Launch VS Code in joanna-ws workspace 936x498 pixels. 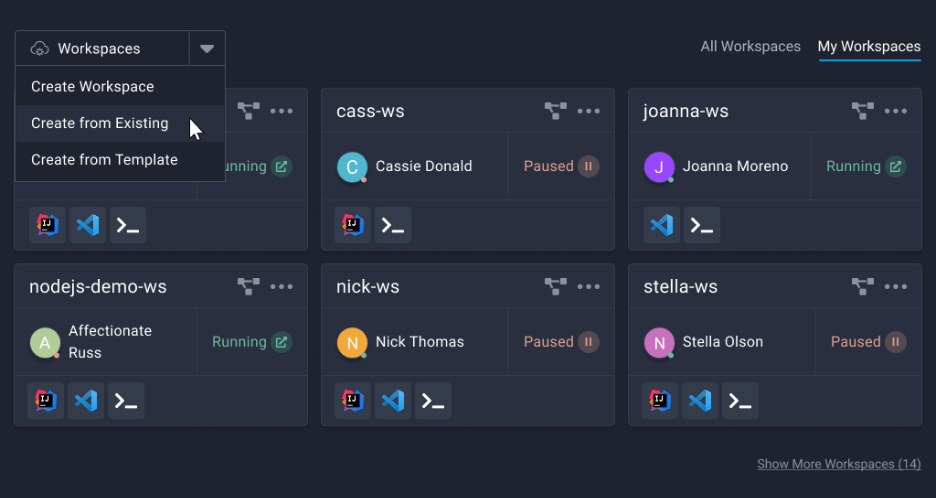coord(661,225)
